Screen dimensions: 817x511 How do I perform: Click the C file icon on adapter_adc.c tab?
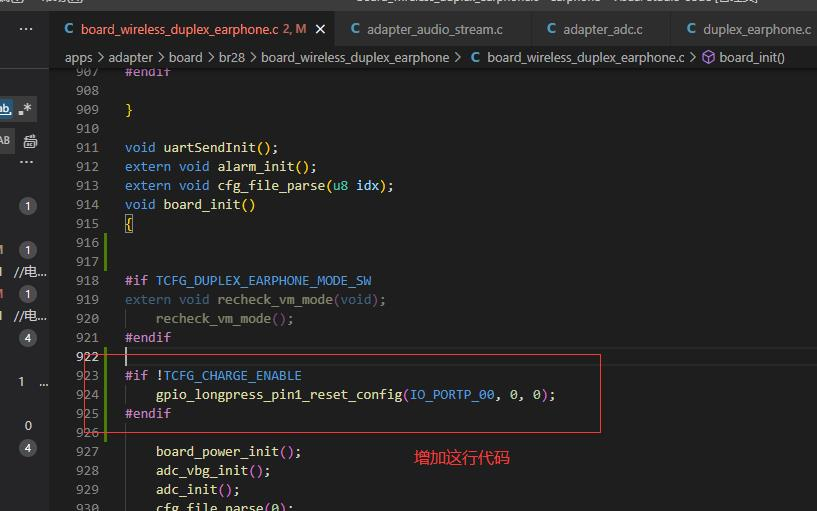551,29
